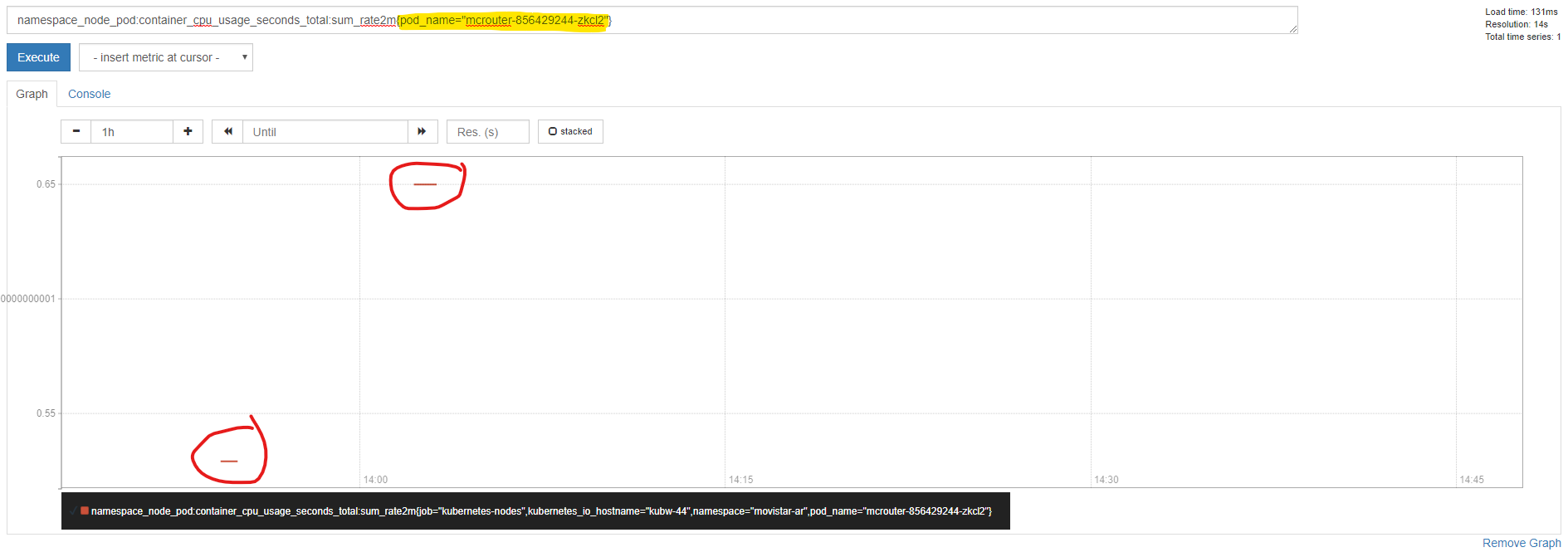This screenshot has height=552, width=1568.
Task: Toggle the stacked checkbox
Action: (570, 131)
